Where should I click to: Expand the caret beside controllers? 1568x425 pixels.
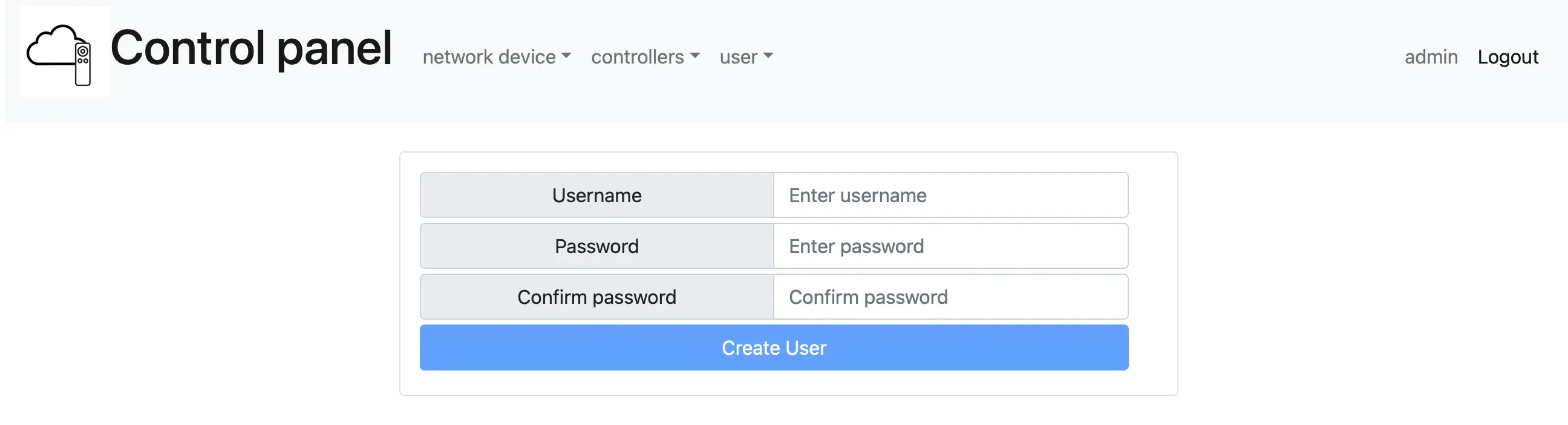695,56
